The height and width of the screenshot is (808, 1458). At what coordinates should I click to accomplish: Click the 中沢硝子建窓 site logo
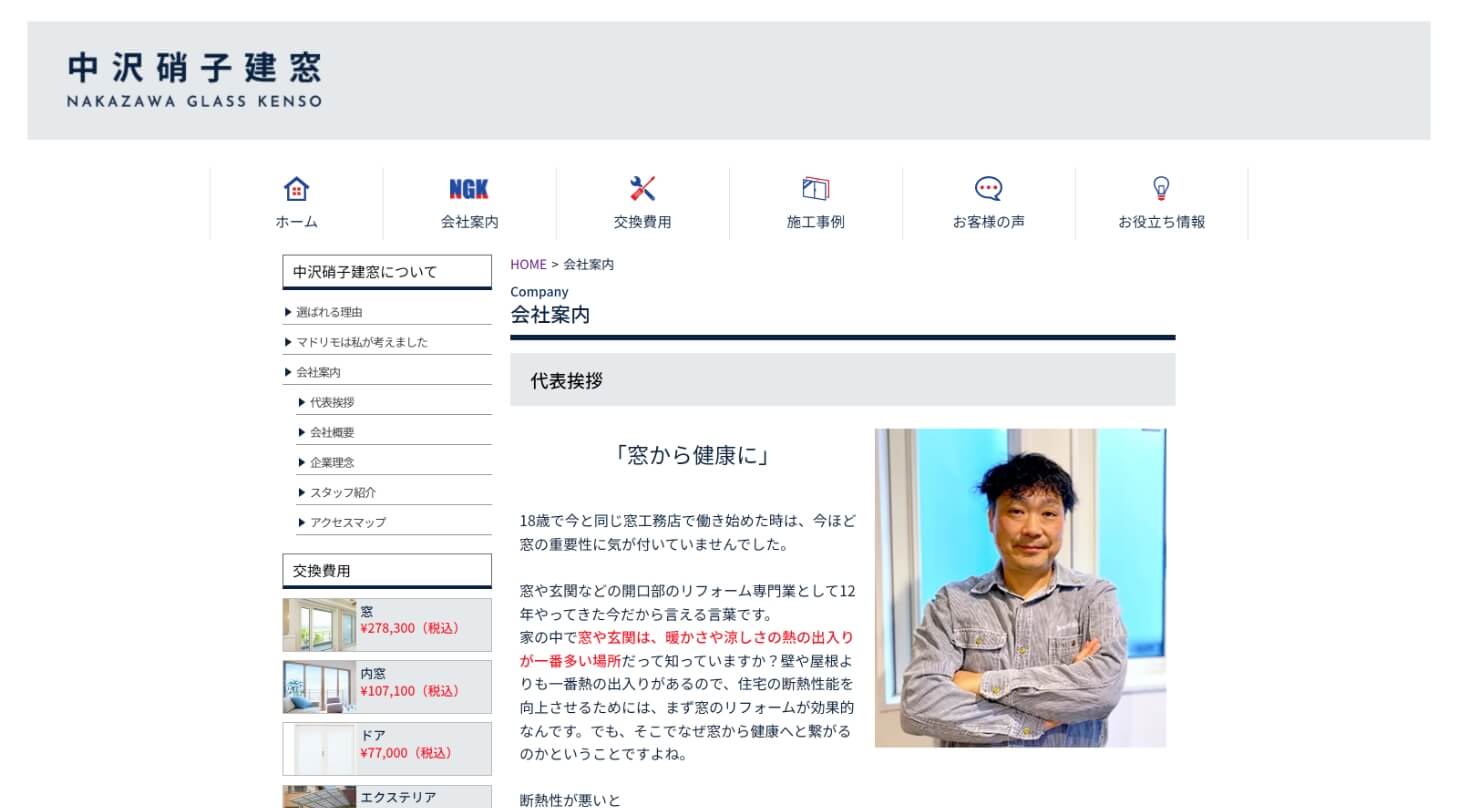[195, 79]
